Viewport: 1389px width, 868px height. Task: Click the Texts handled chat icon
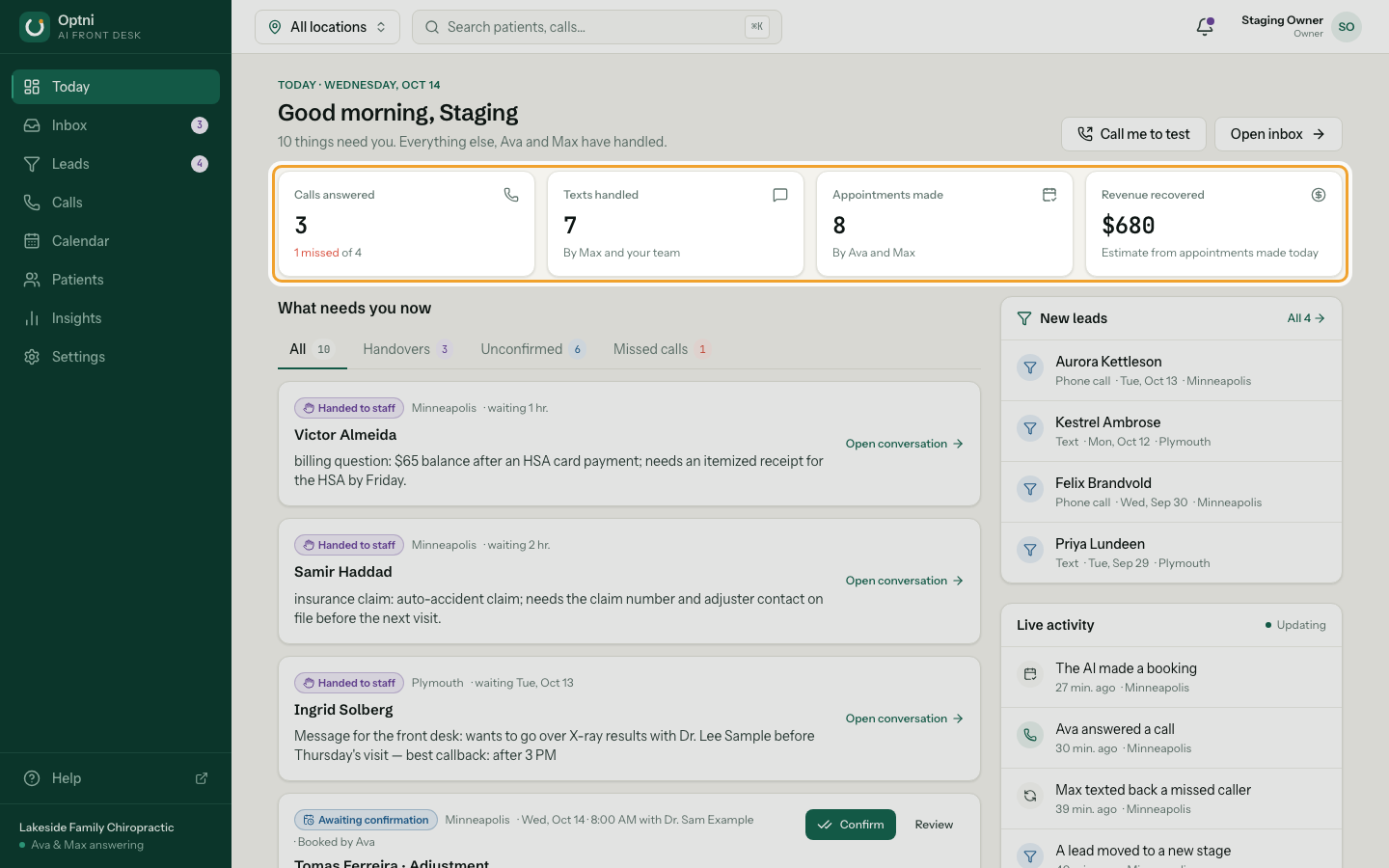[x=780, y=195]
